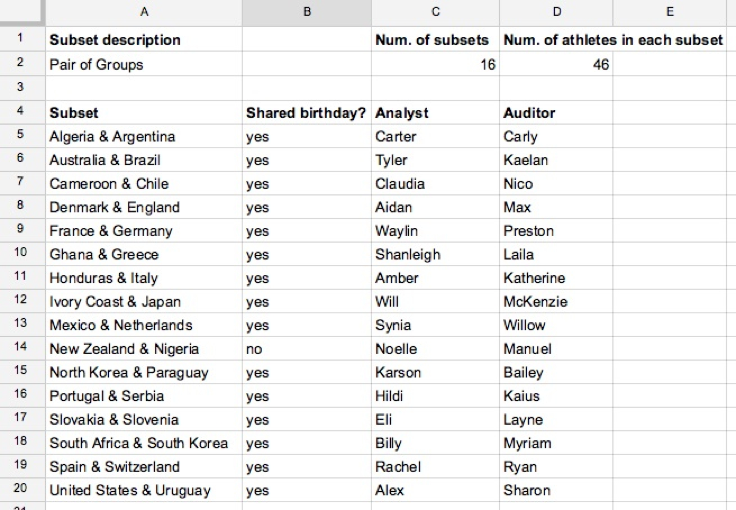Select the 'United States & Uruguay' cell
The width and height of the screenshot is (736, 510).
pyautogui.click(x=130, y=490)
